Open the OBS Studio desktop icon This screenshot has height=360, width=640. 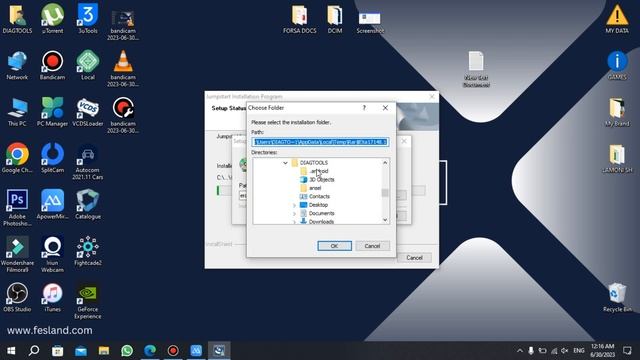[17, 297]
